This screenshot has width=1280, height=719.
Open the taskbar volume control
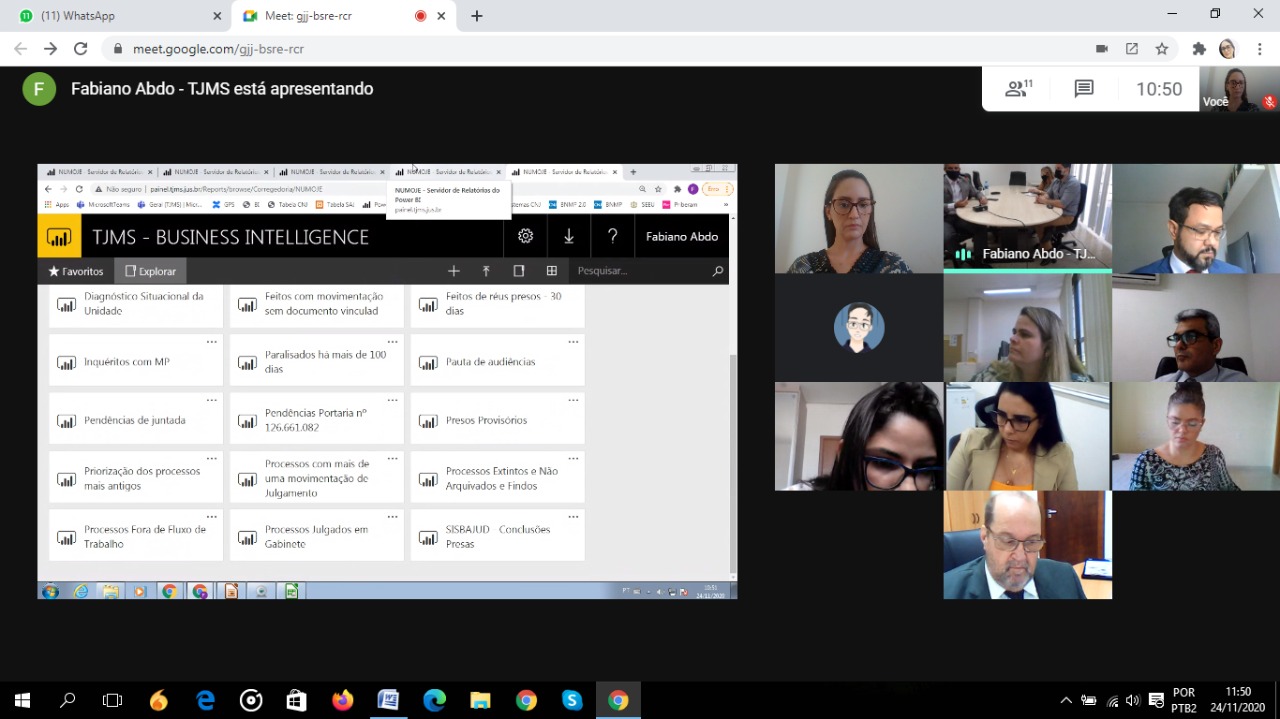click(x=1132, y=701)
